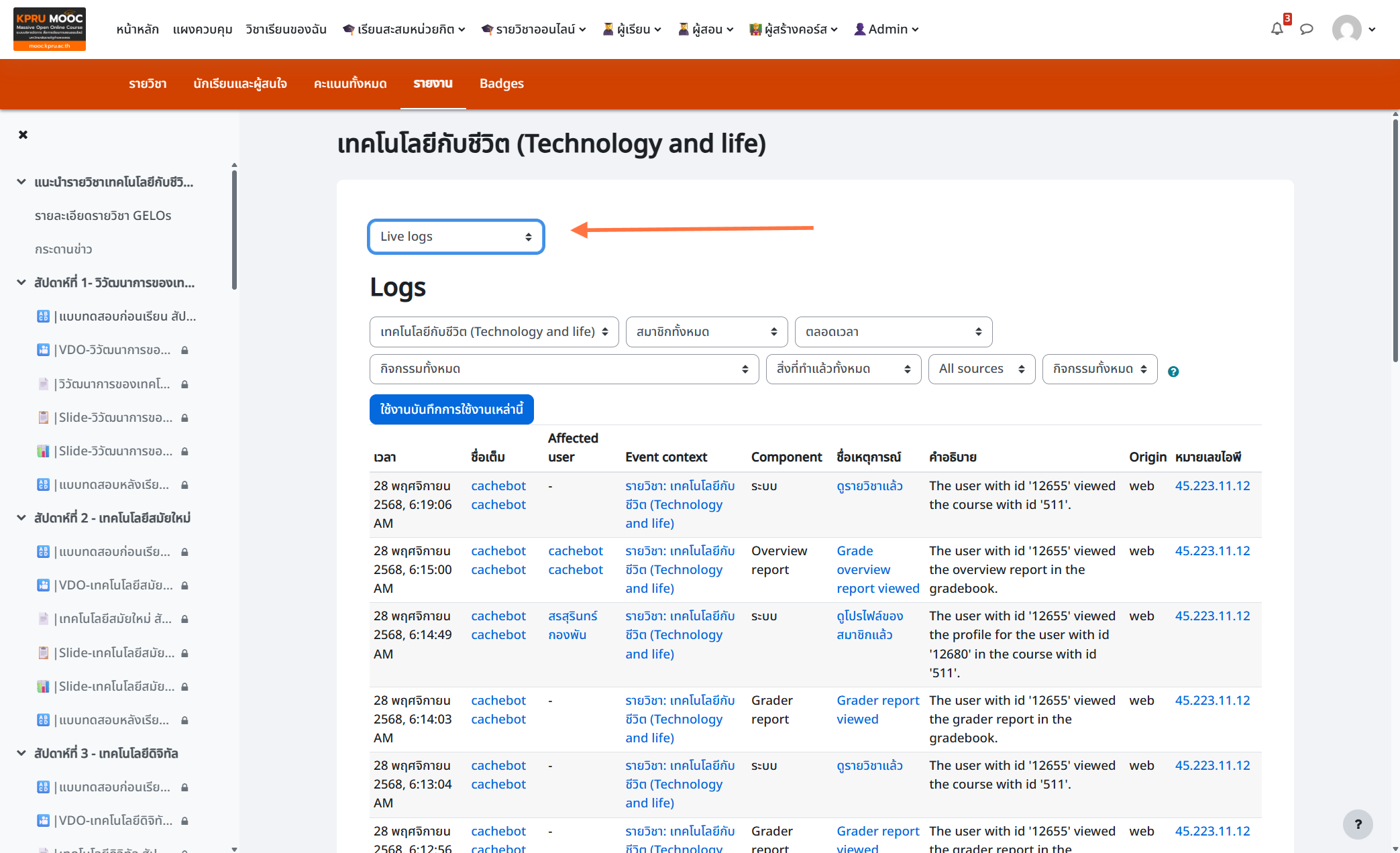This screenshot has height=853, width=1400.
Task: Open the สรสุรินทร์ กองพัน user link
Action: coord(573,625)
